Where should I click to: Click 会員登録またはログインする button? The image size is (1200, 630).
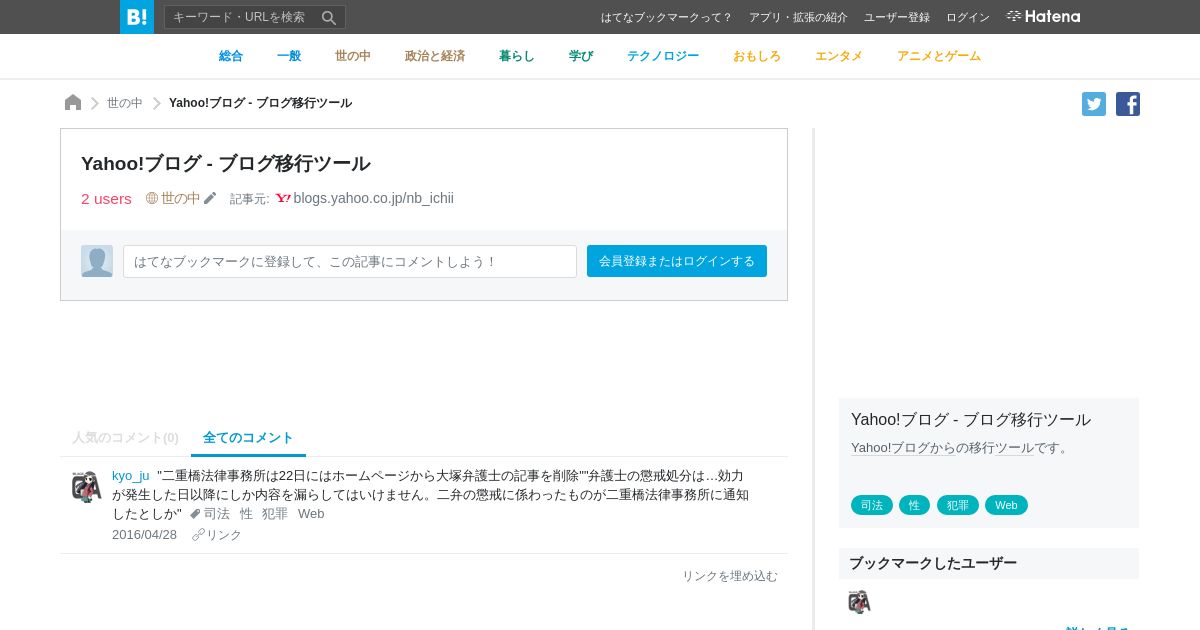(677, 261)
